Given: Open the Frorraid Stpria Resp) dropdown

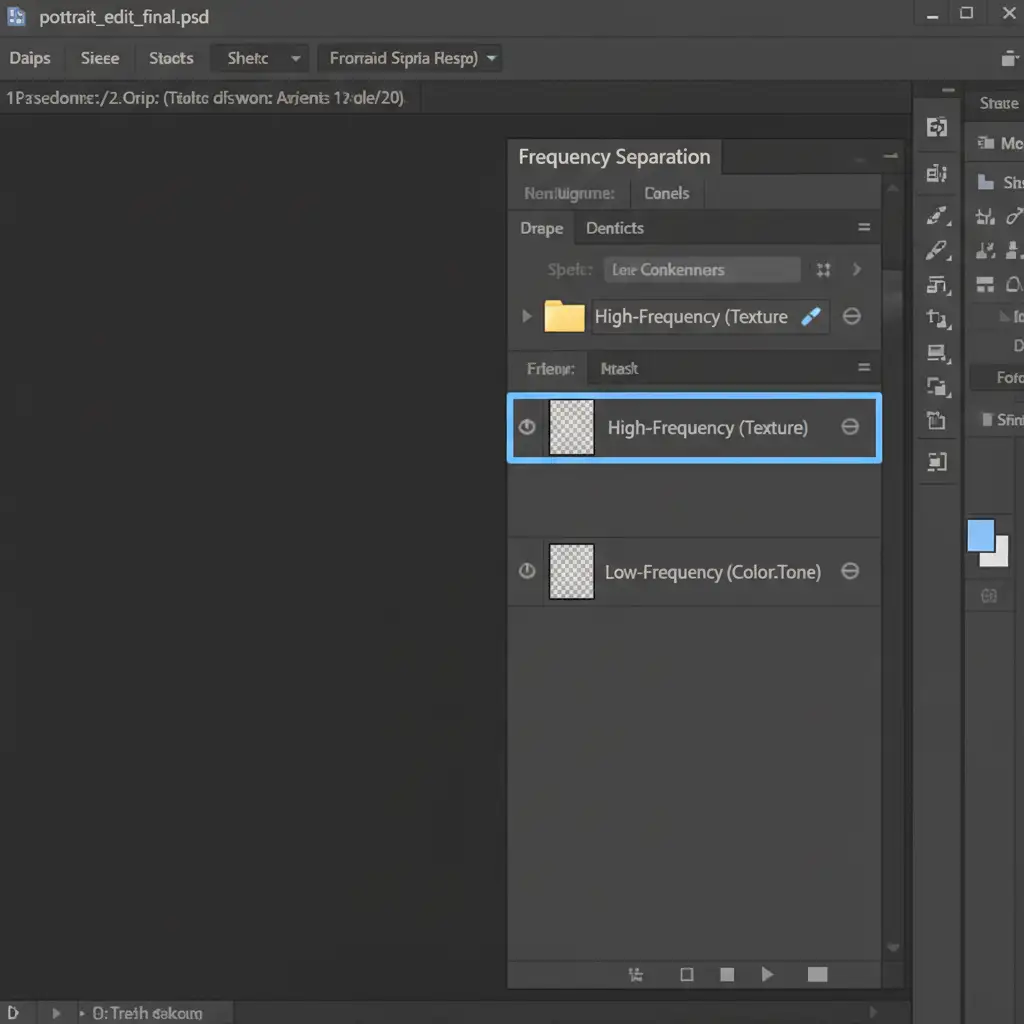Looking at the screenshot, I should point(412,58).
